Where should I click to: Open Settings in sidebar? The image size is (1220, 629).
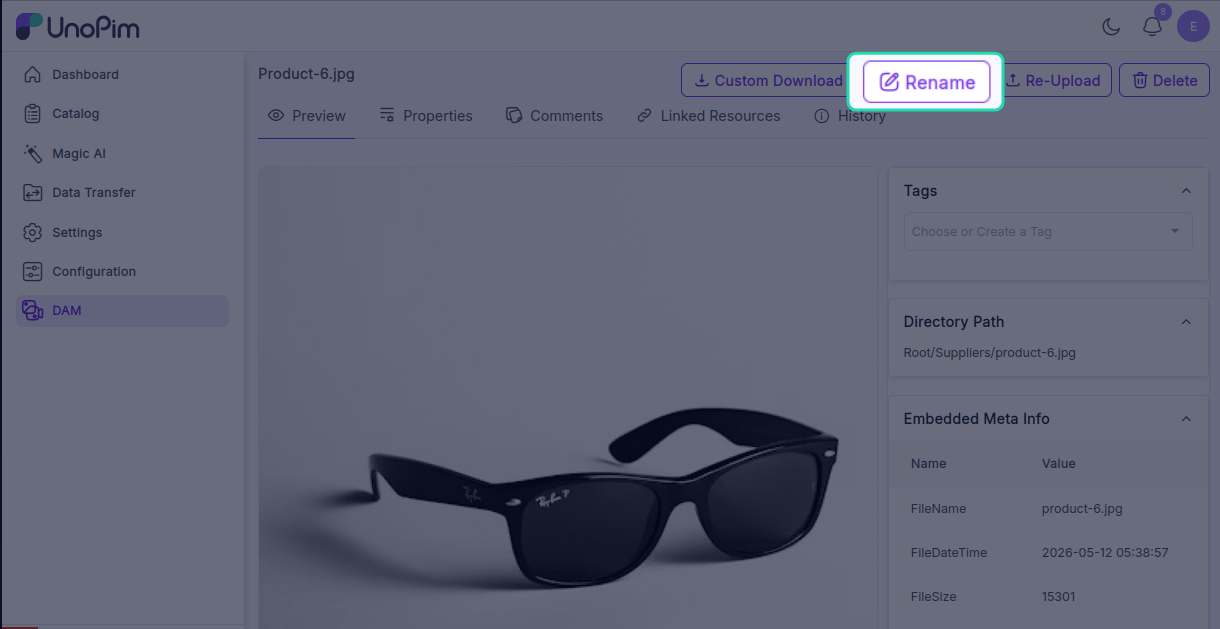[122, 232]
